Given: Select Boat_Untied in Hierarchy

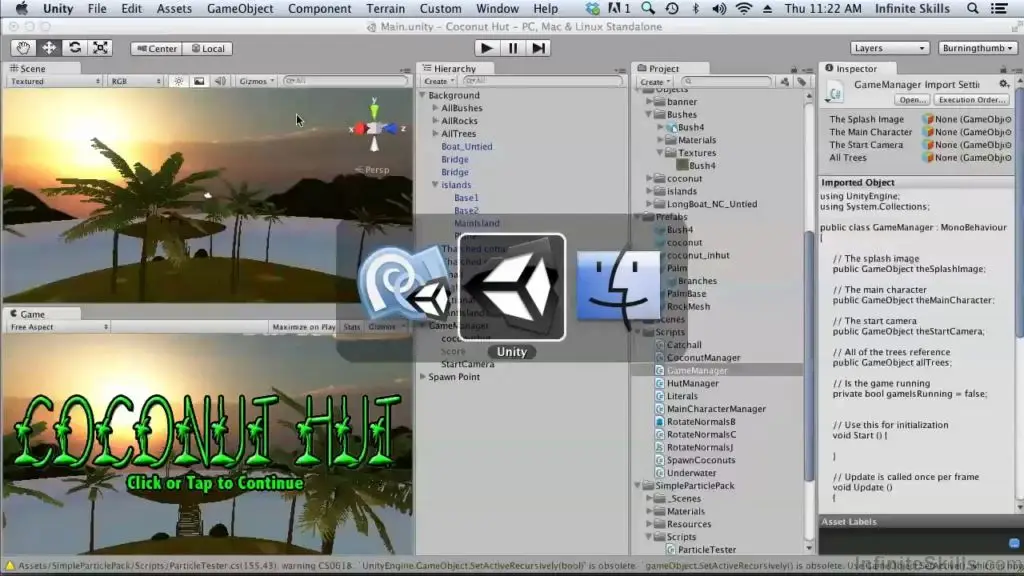Looking at the screenshot, I should pos(466,146).
